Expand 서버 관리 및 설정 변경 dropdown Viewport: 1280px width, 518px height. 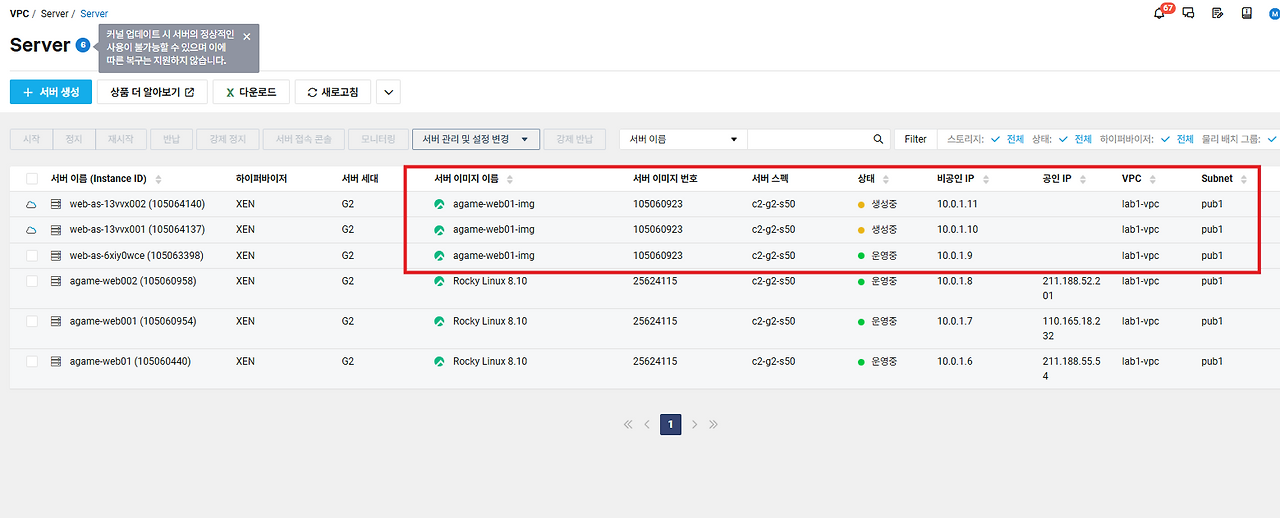(x=476, y=139)
